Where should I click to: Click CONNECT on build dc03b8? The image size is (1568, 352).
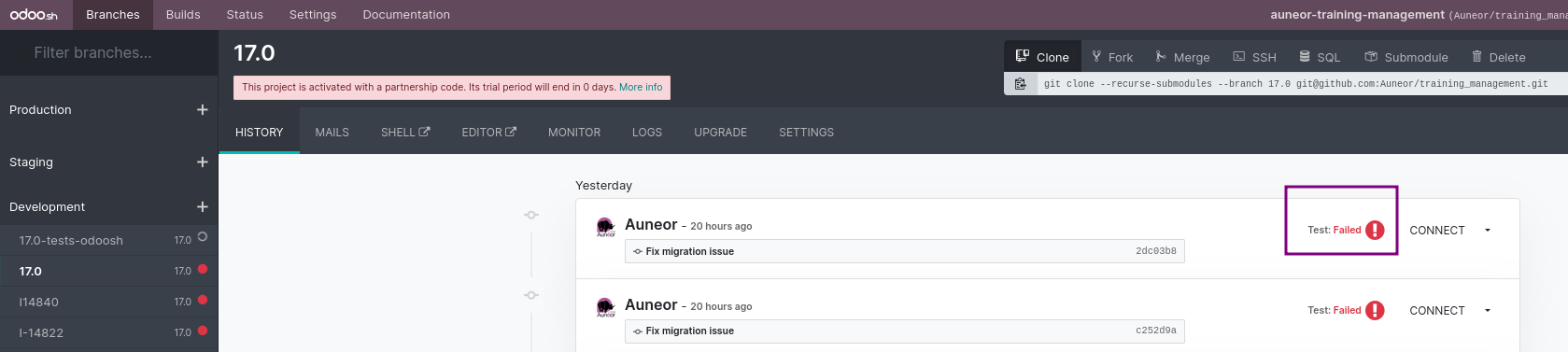pyautogui.click(x=1437, y=231)
